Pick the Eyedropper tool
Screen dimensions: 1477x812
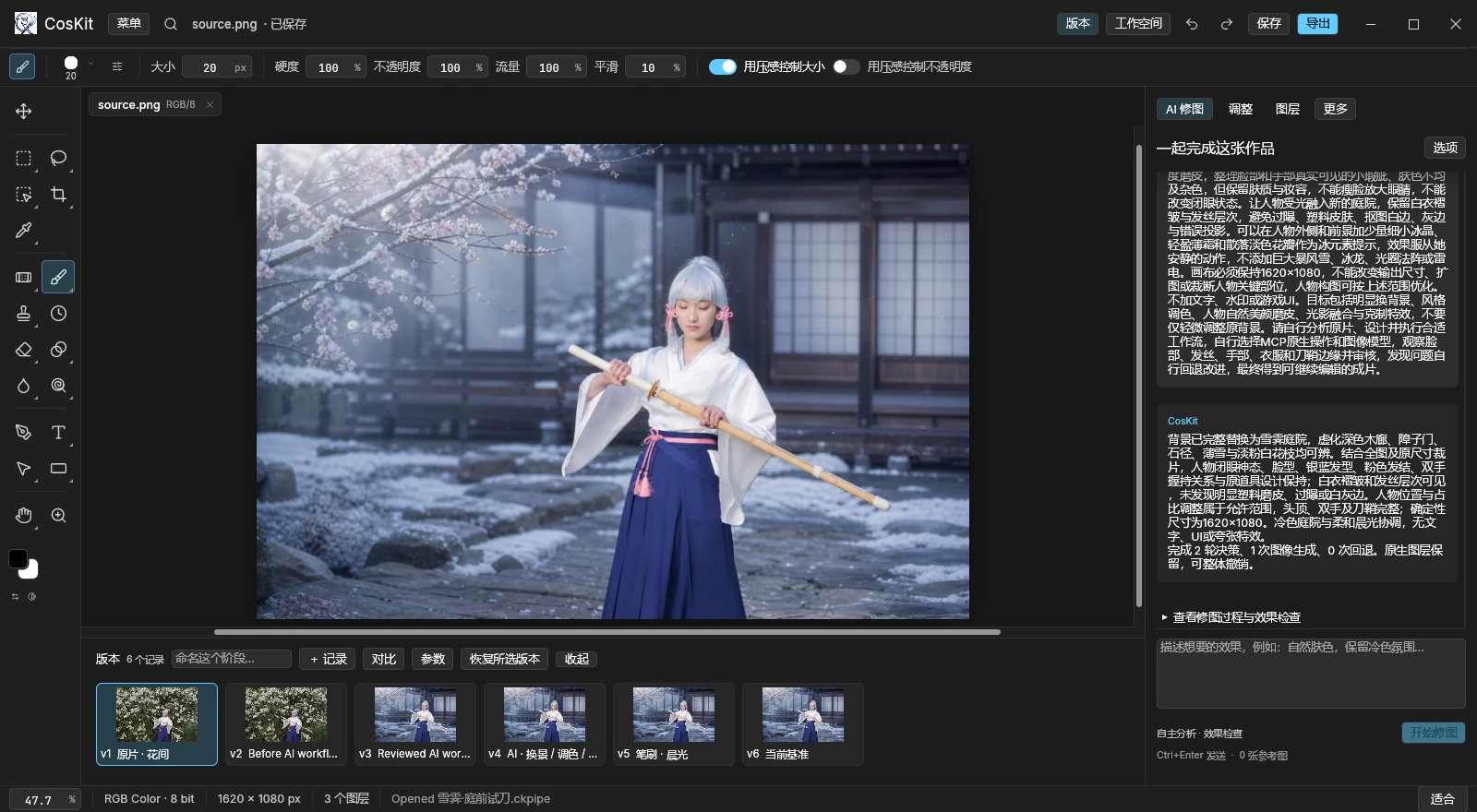[x=24, y=230]
